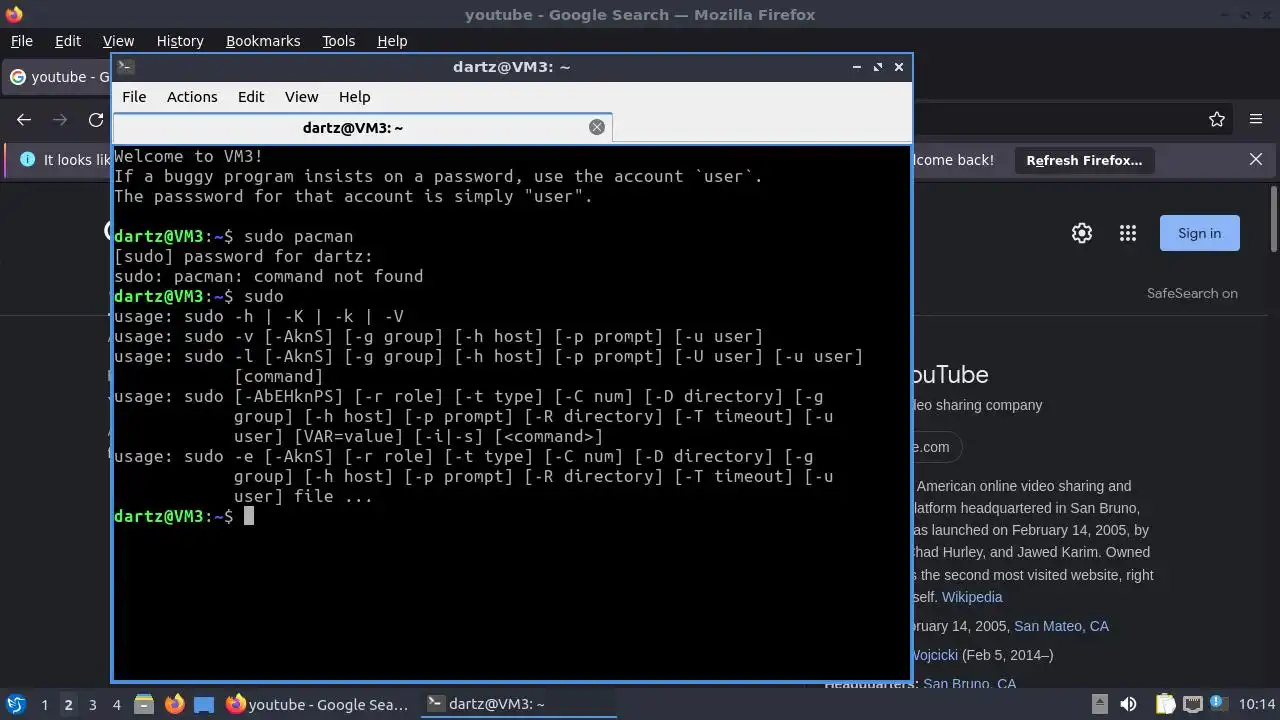The image size is (1280, 720).
Task: Launch the file manager from the panel
Action: coord(143,704)
